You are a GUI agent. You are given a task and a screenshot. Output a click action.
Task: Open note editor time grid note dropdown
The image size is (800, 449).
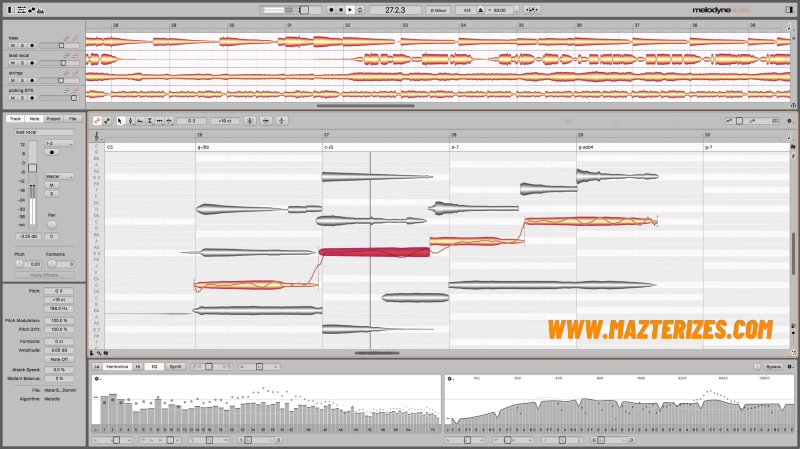789,136
